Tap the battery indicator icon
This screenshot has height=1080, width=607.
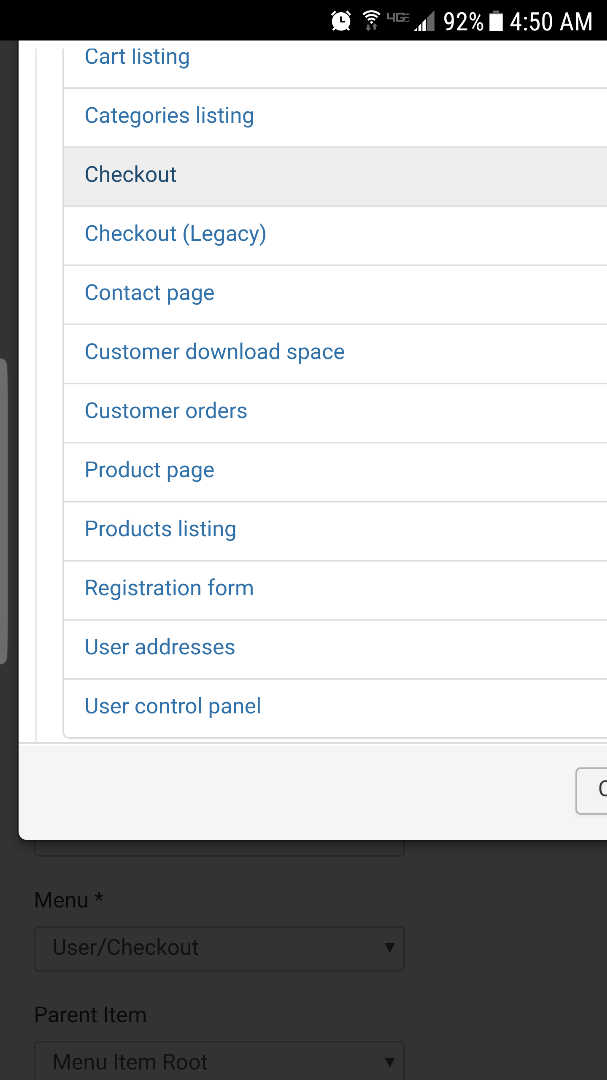click(496, 21)
